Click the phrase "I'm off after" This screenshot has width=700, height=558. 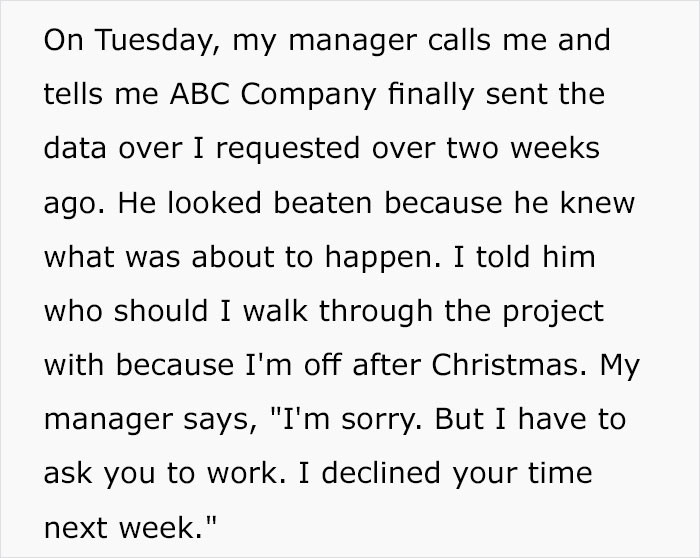333,365
